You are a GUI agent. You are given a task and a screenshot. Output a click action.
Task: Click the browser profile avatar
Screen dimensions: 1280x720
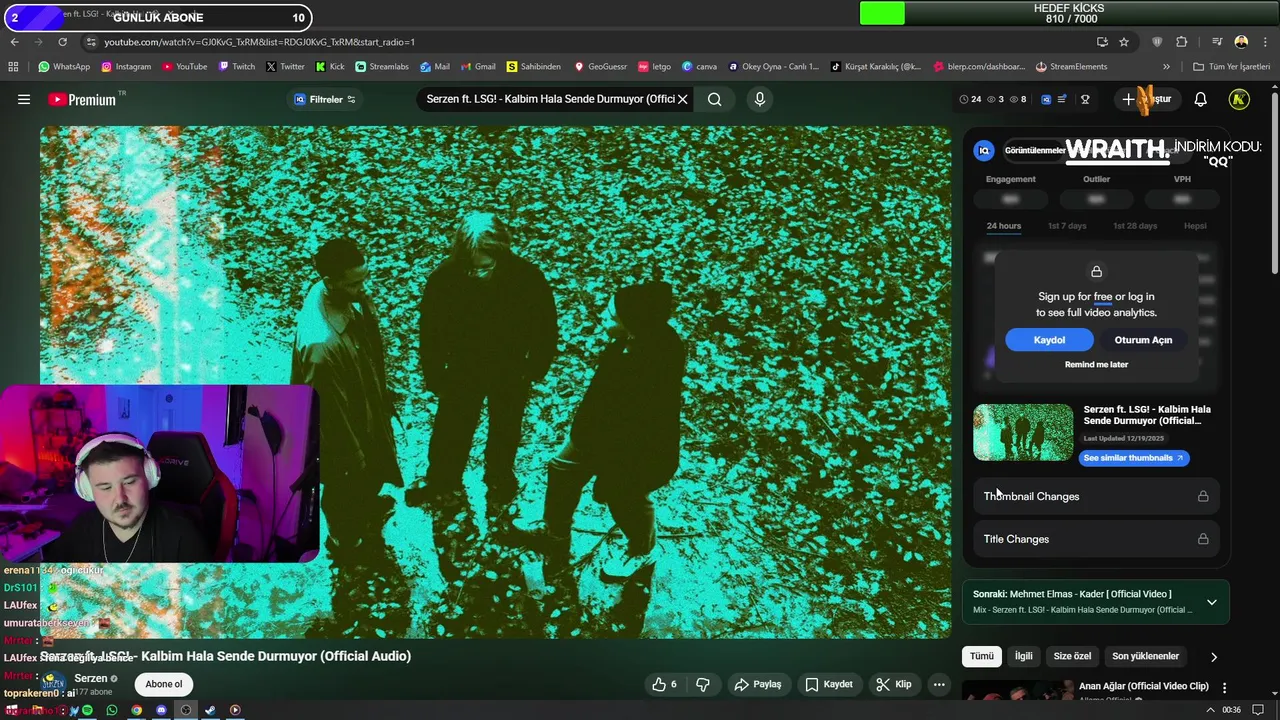point(1241,42)
